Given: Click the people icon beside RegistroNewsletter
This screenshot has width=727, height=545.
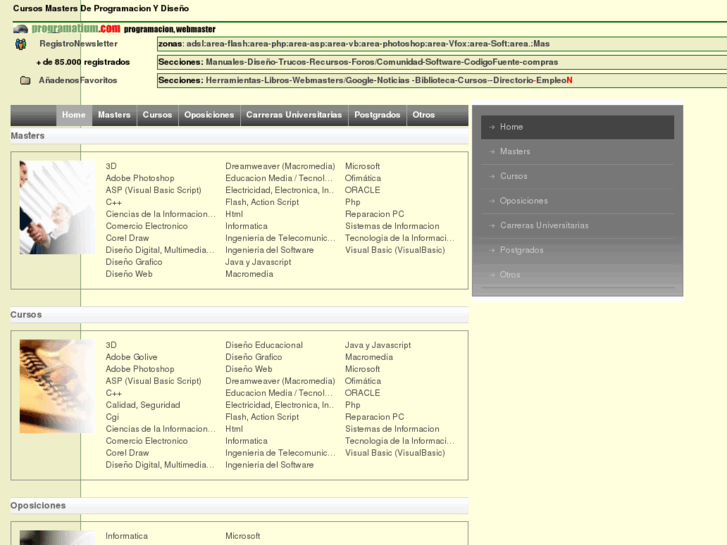Looking at the screenshot, I should pyautogui.click(x=20, y=44).
